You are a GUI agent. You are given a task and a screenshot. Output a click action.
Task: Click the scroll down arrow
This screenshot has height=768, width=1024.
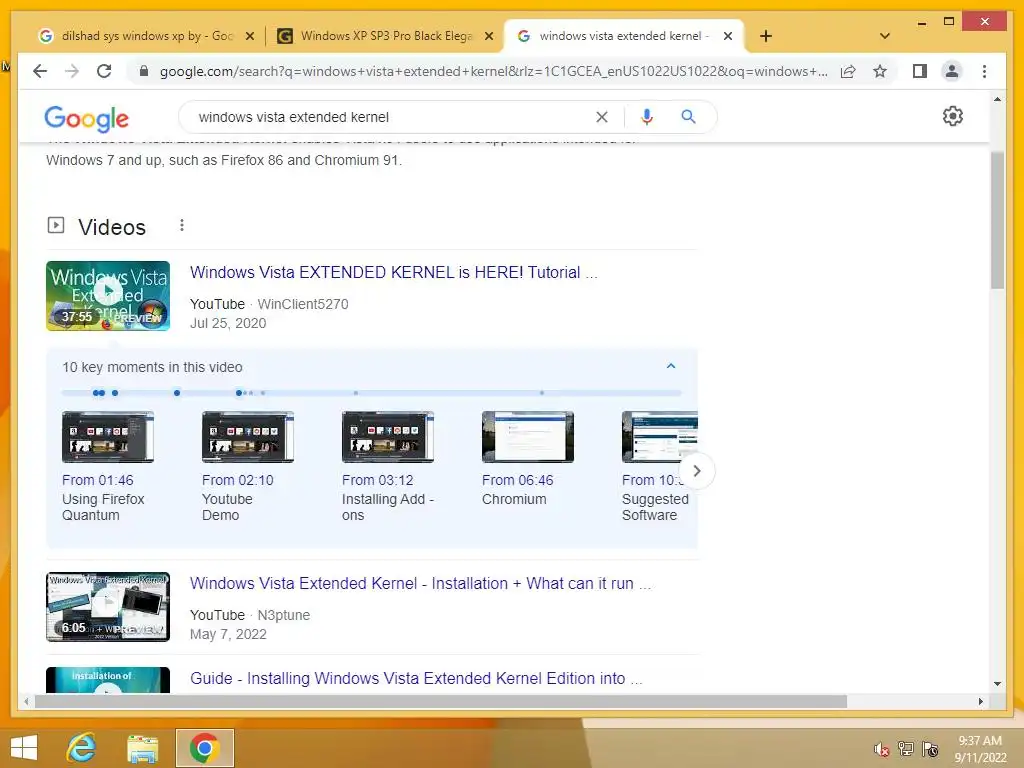(997, 684)
